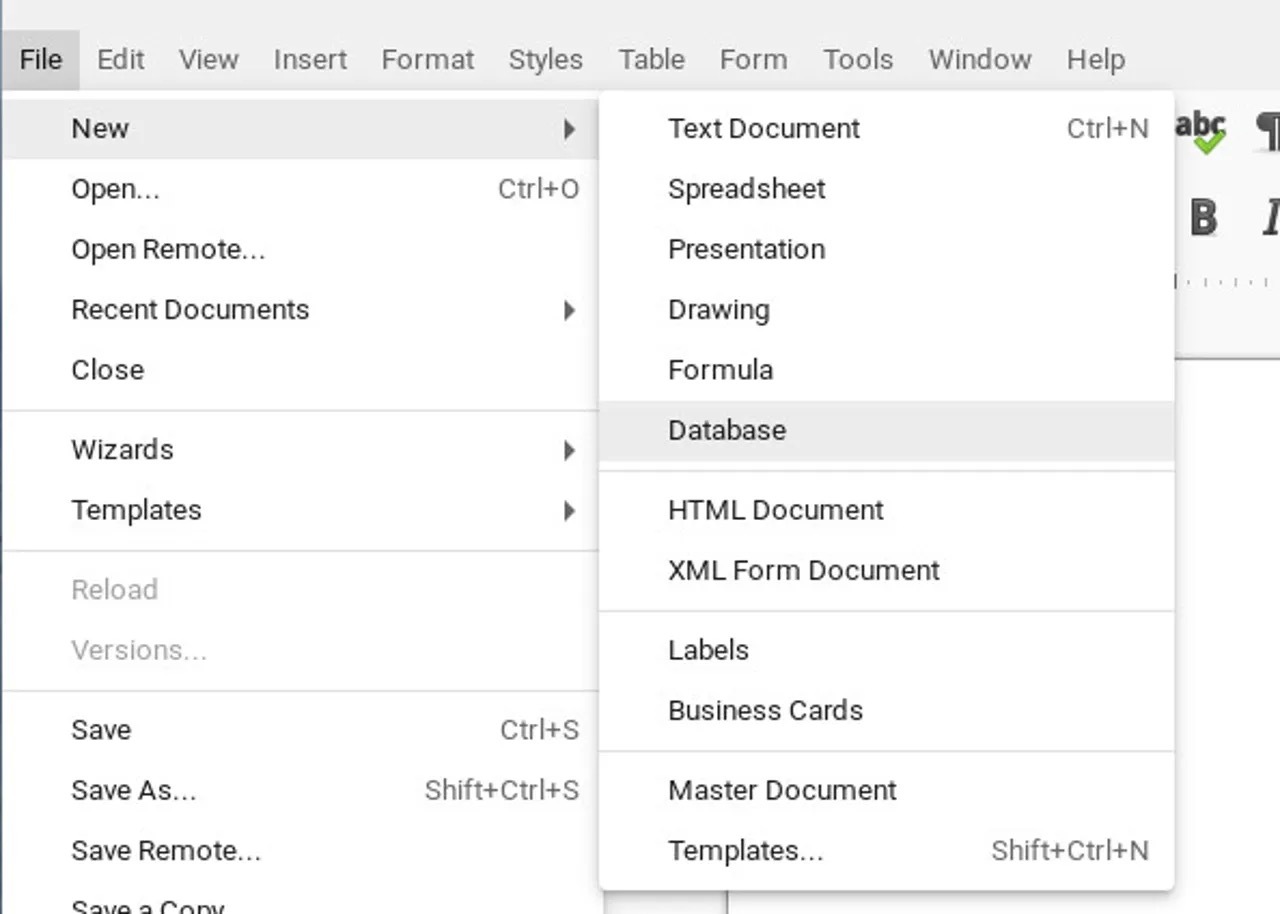Click the spellcheck abc icon

point(1201,132)
